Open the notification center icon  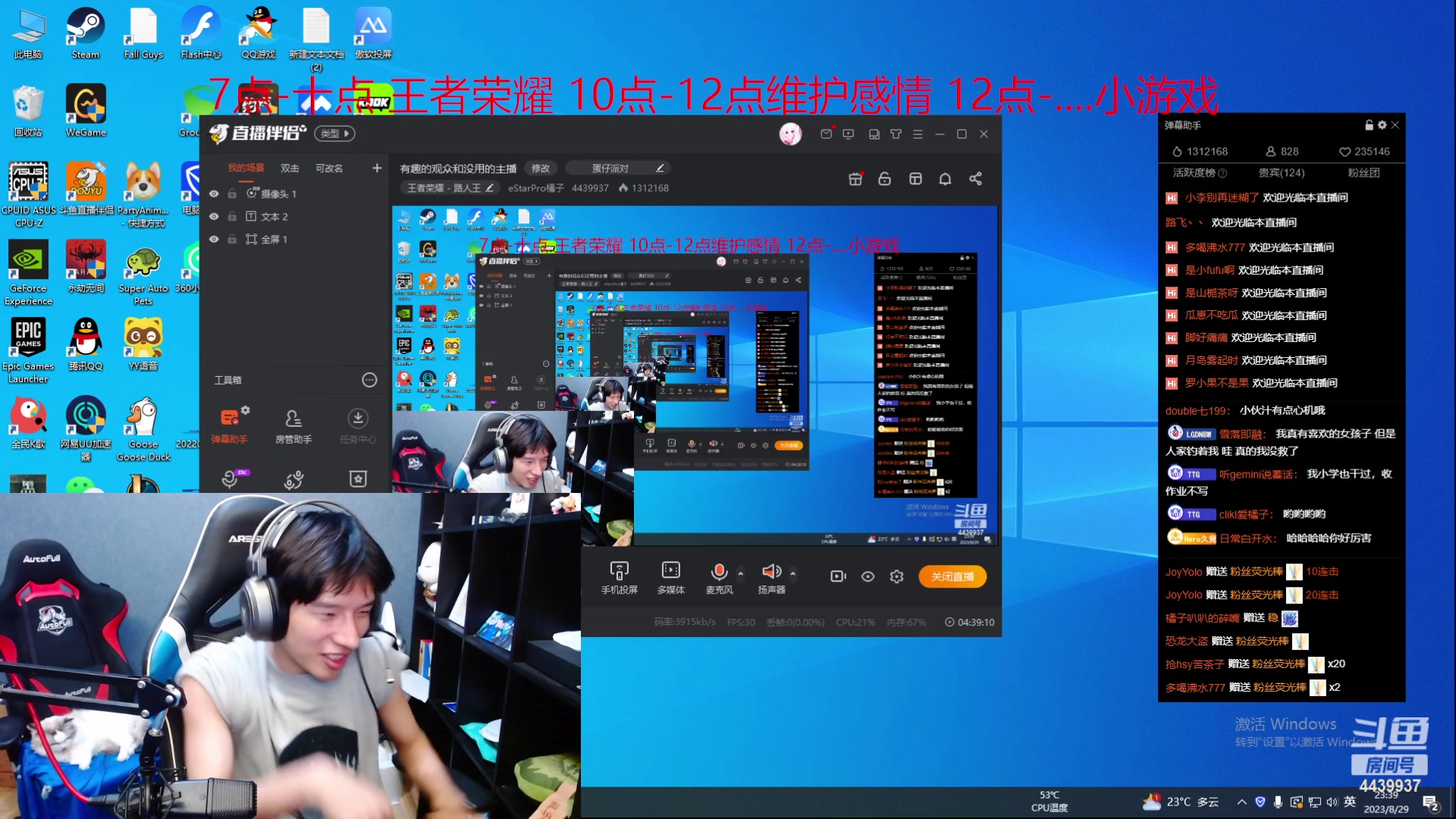point(1431,803)
